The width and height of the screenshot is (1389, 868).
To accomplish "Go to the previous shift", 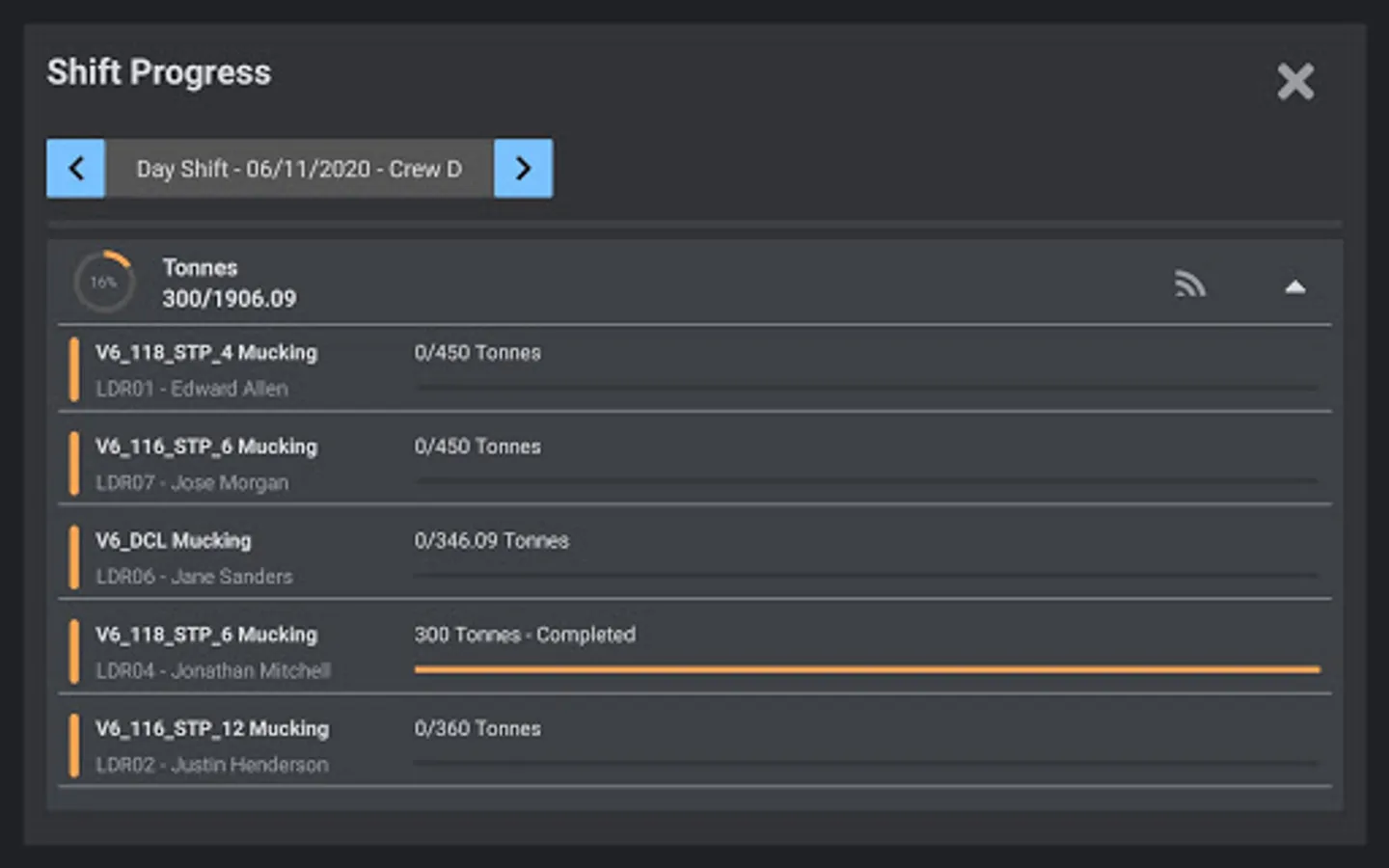I will (x=75, y=169).
